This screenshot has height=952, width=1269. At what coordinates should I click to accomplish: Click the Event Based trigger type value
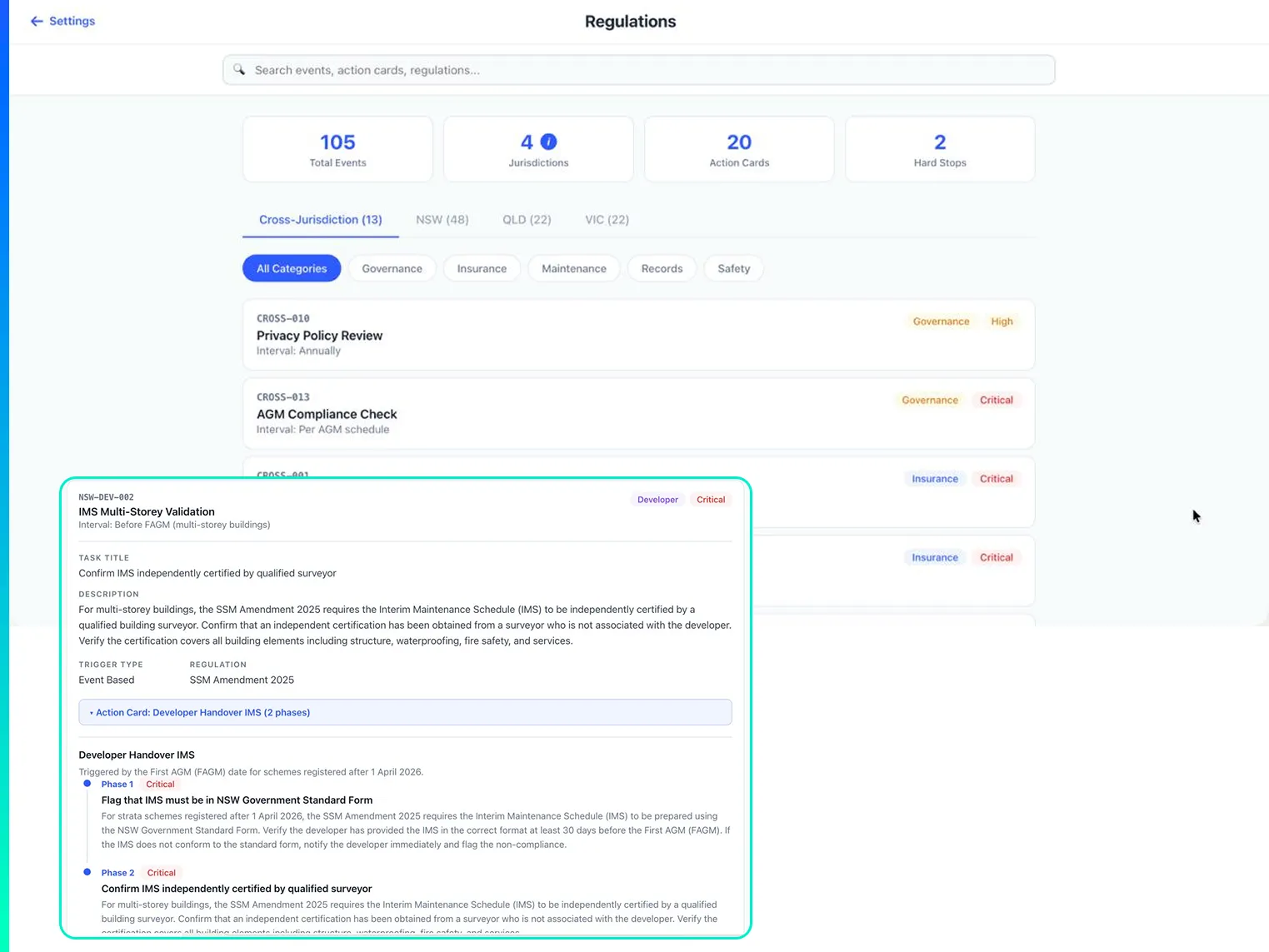click(x=107, y=680)
